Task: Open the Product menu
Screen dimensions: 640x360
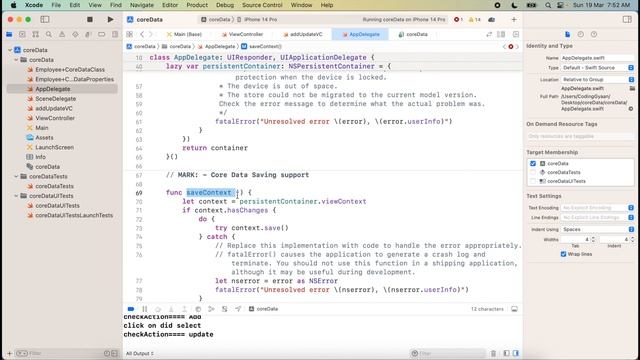Action: [197, 5]
